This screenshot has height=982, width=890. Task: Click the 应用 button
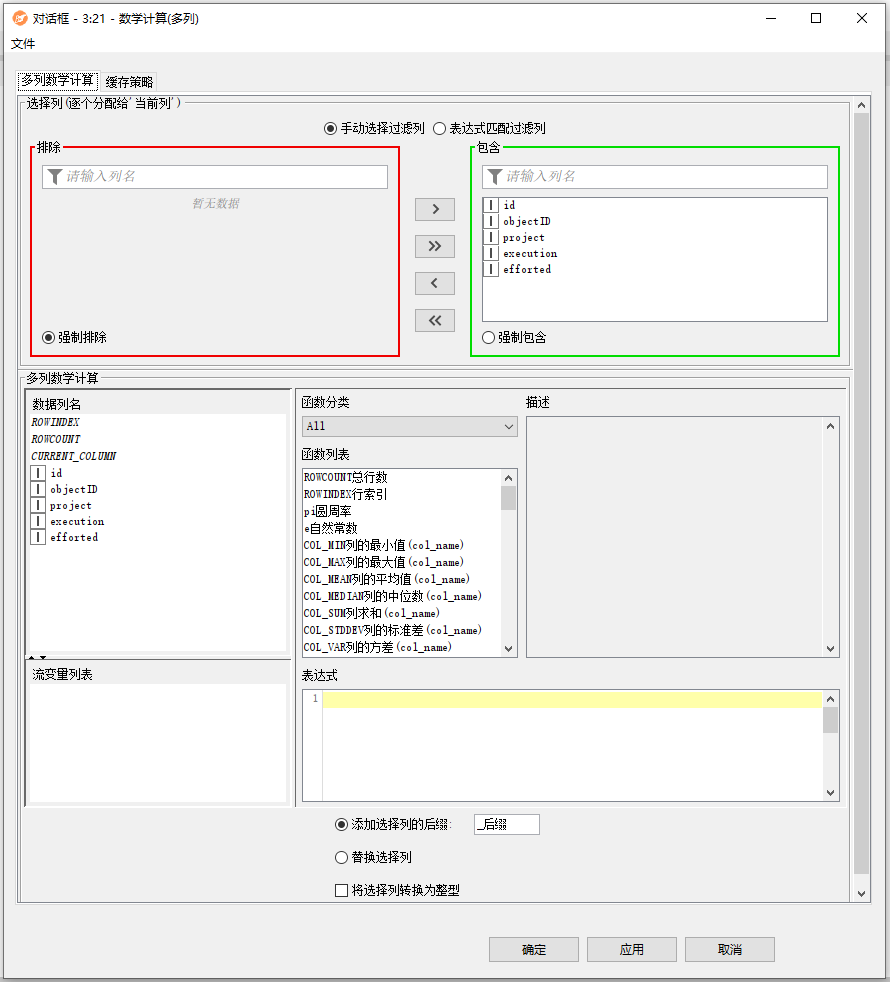click(631, 949)
